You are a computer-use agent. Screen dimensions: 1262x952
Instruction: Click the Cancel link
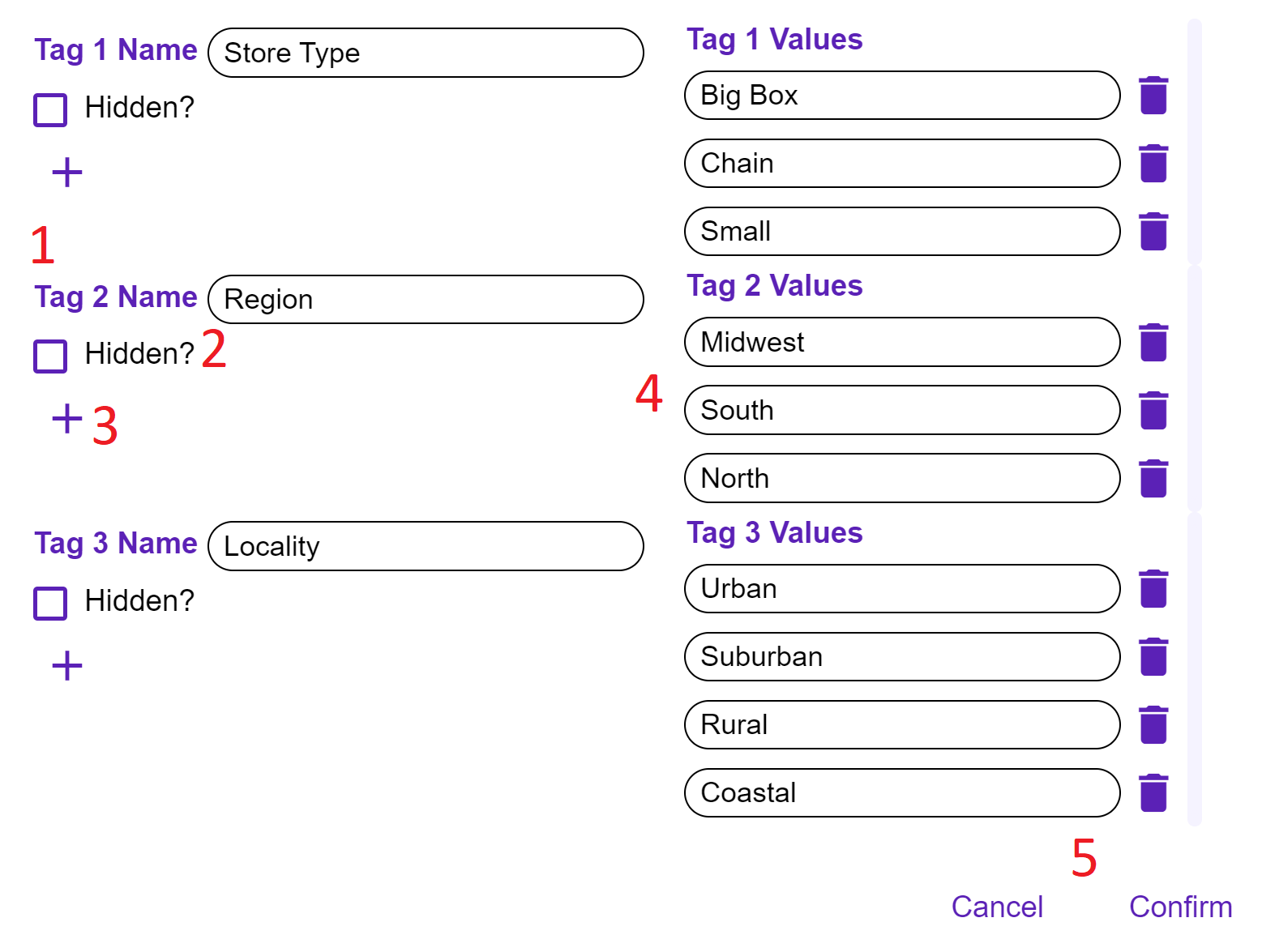997,907
